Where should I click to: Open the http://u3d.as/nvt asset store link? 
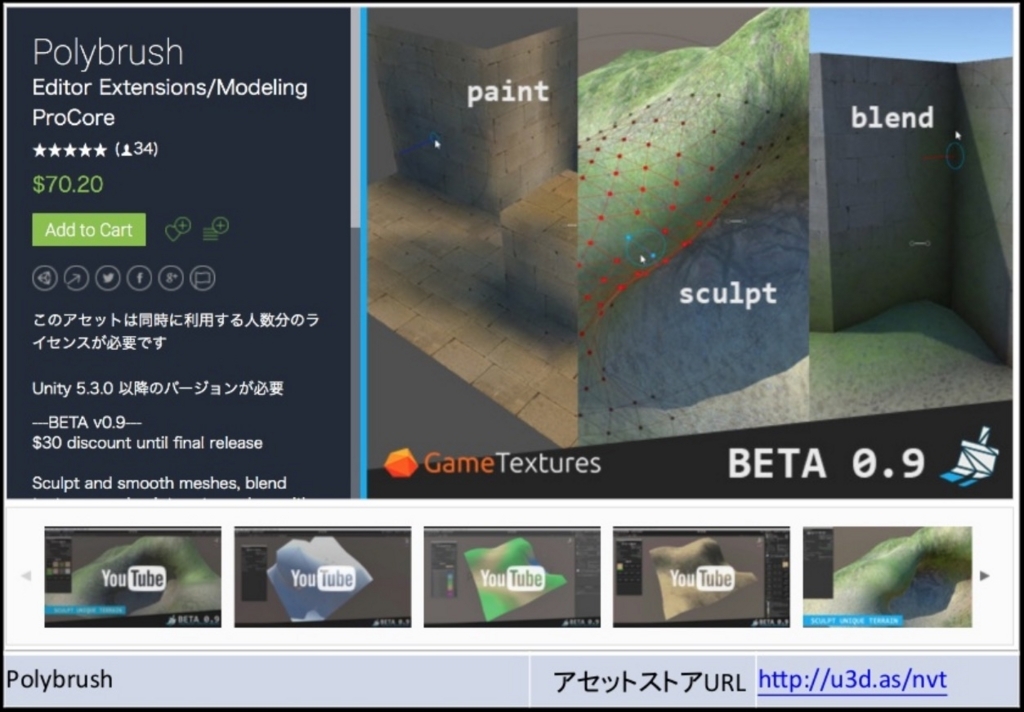[x=852, y=679]
